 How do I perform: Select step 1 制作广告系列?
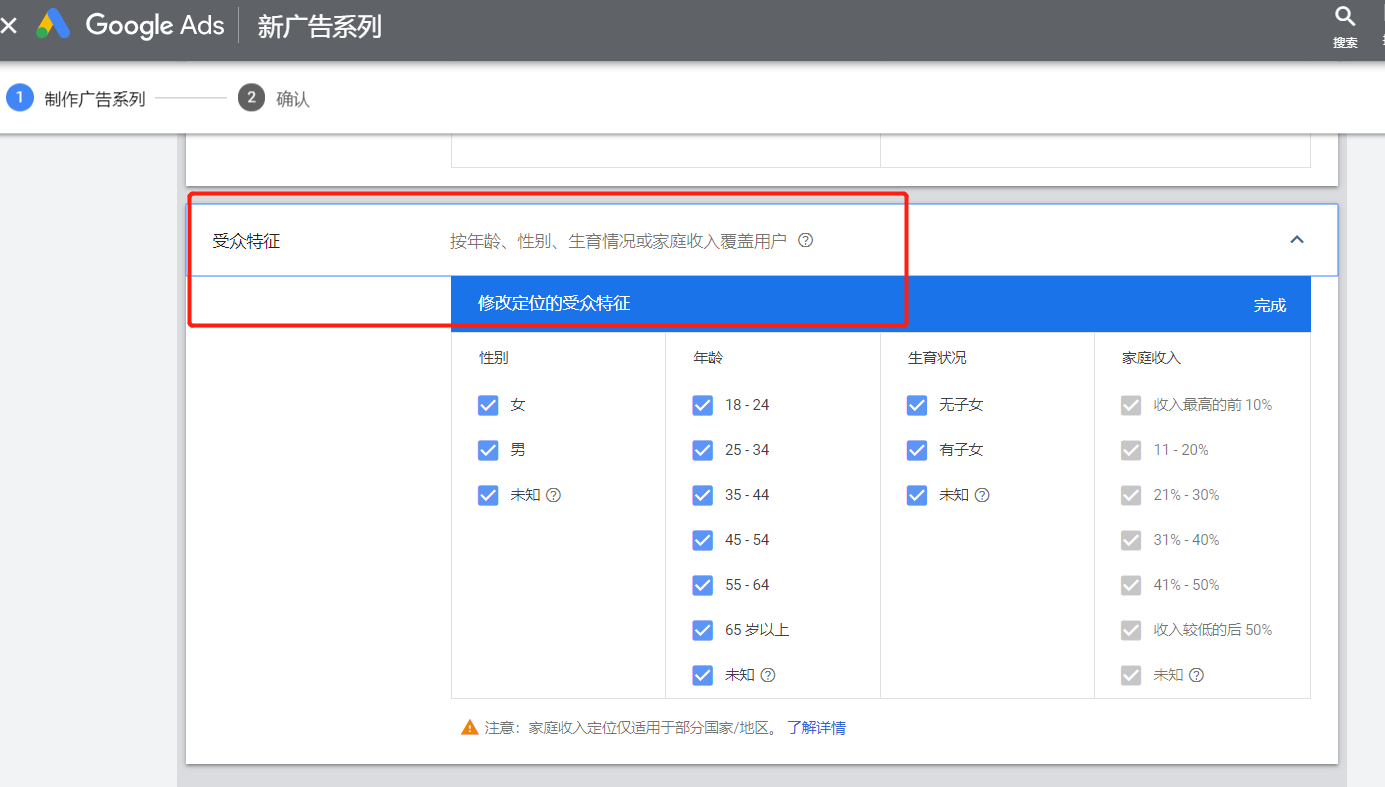click(x=76, y=99)
